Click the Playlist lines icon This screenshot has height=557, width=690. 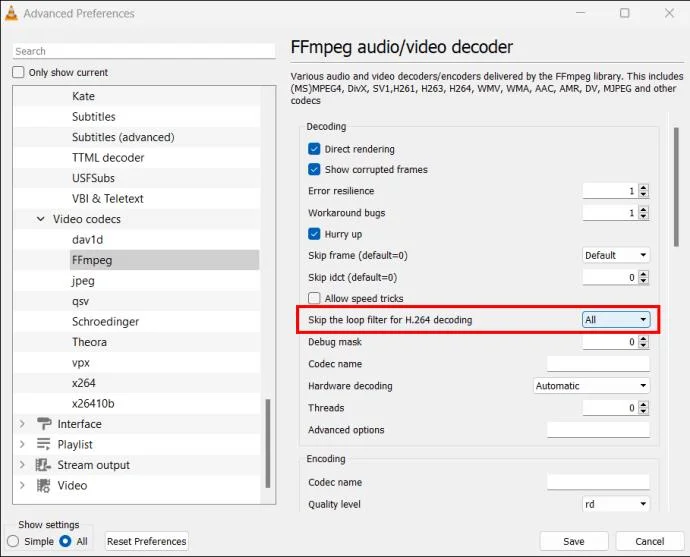43,444
